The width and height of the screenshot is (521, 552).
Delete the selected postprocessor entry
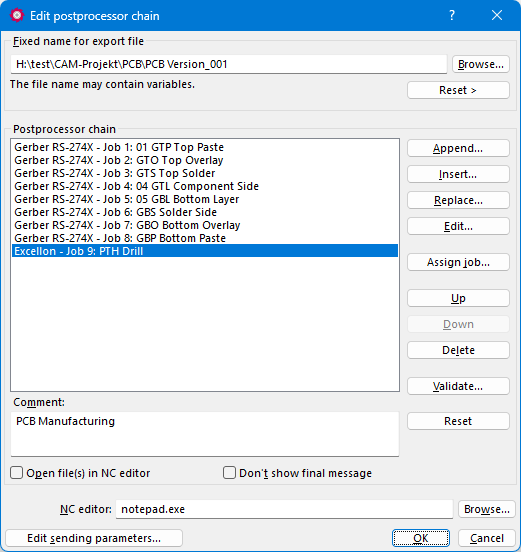point(458,350)
